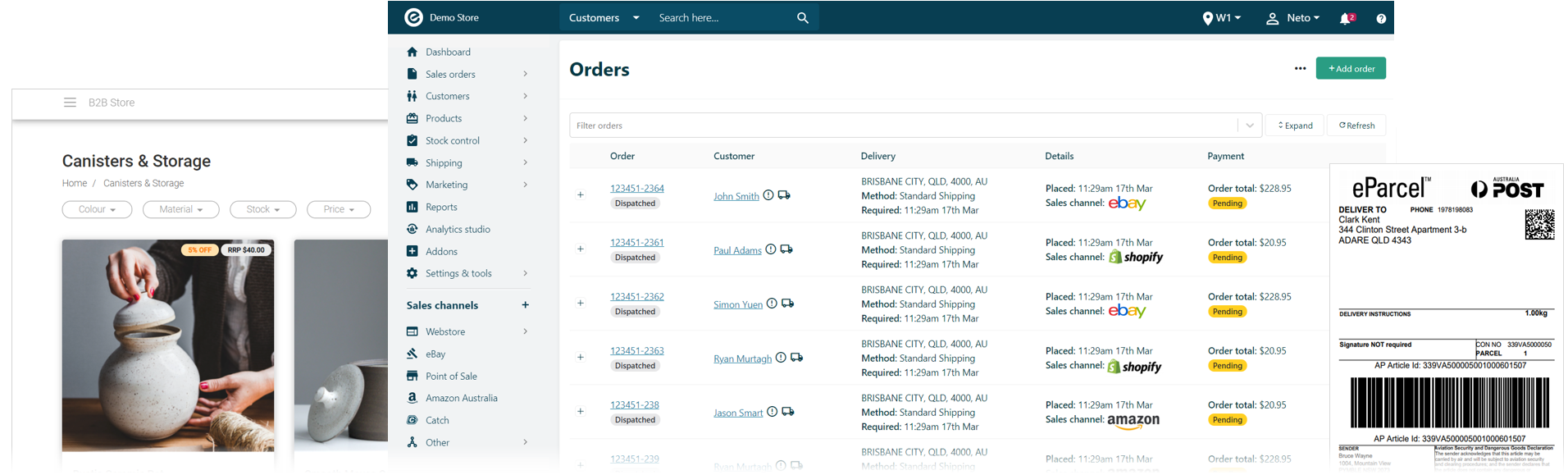Open the notifications bell

(x=1345, y=18)
